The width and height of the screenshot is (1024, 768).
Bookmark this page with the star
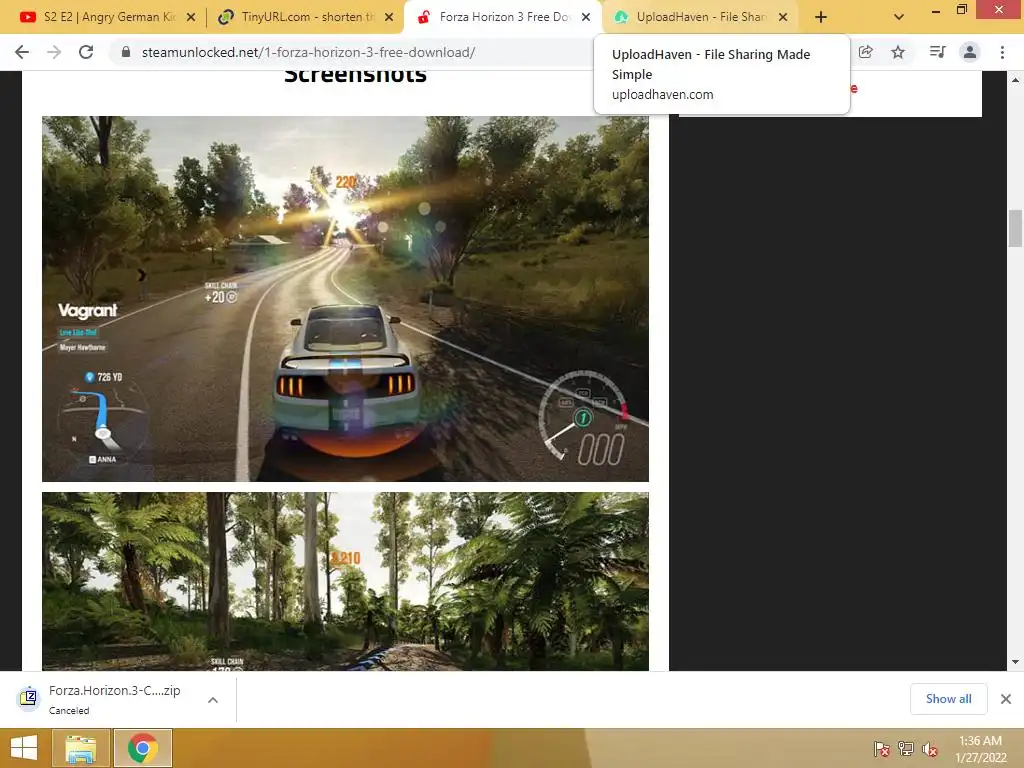898,52
